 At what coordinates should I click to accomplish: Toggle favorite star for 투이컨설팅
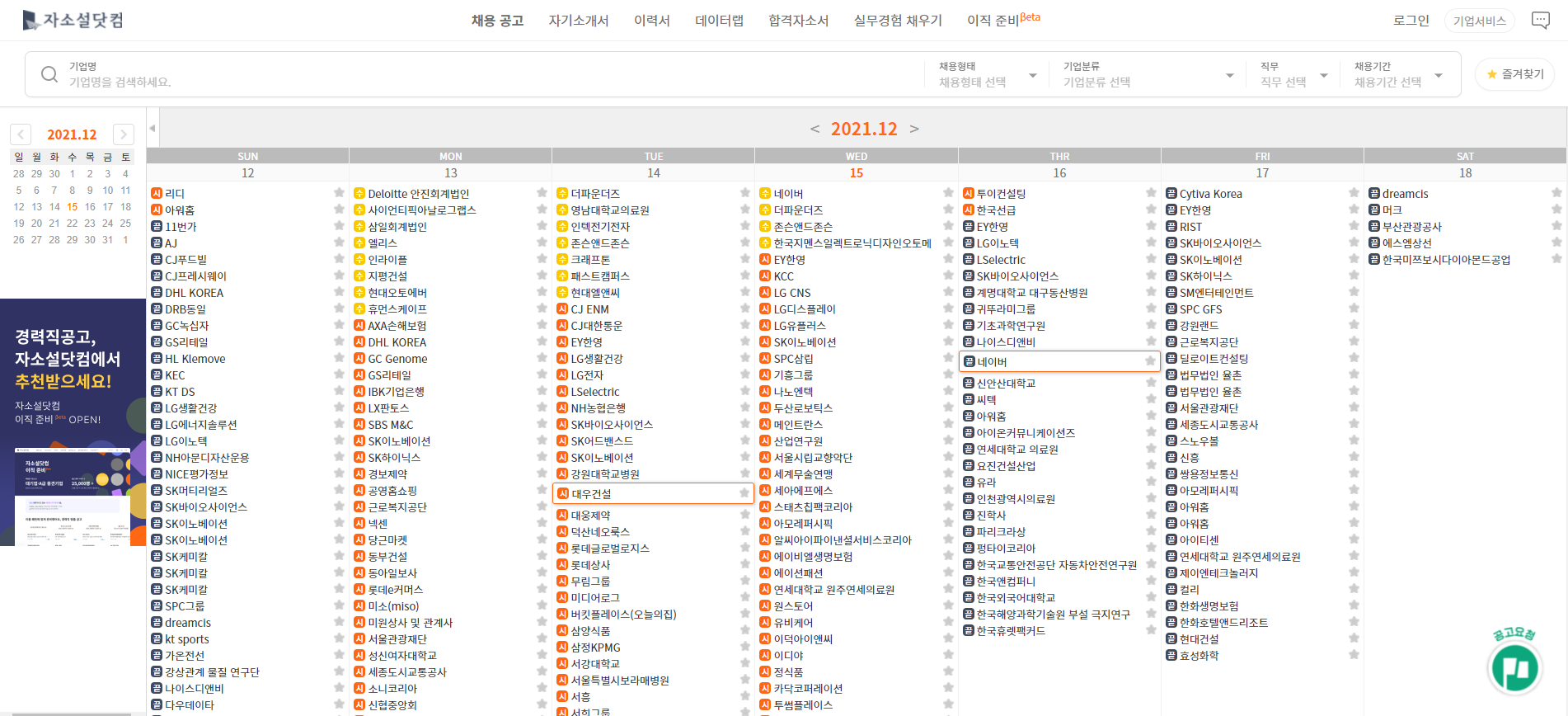tap(1151, 192)
